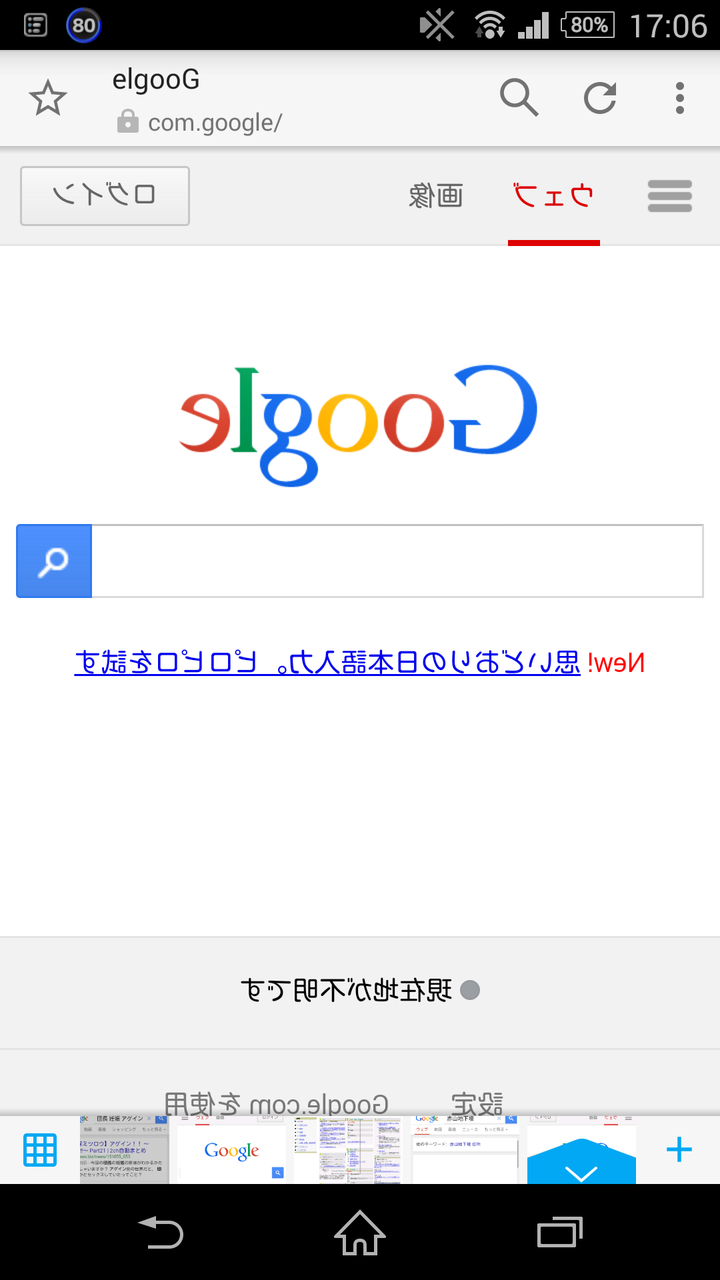The height and width of the screenshot is (1280, 720).
Task: Tap the Android back navigation button
Action: pos(160,1232)
